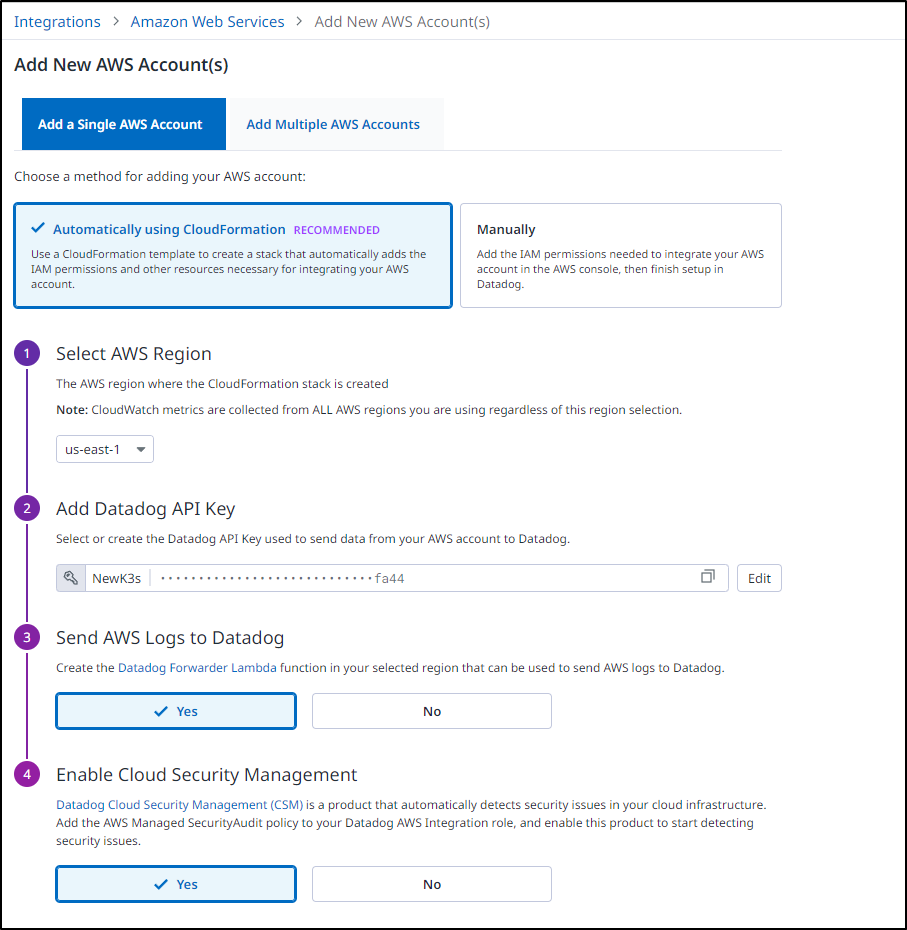Click the RECOMMENDED label
The image size is (907, 930).
tap(337, 230)
